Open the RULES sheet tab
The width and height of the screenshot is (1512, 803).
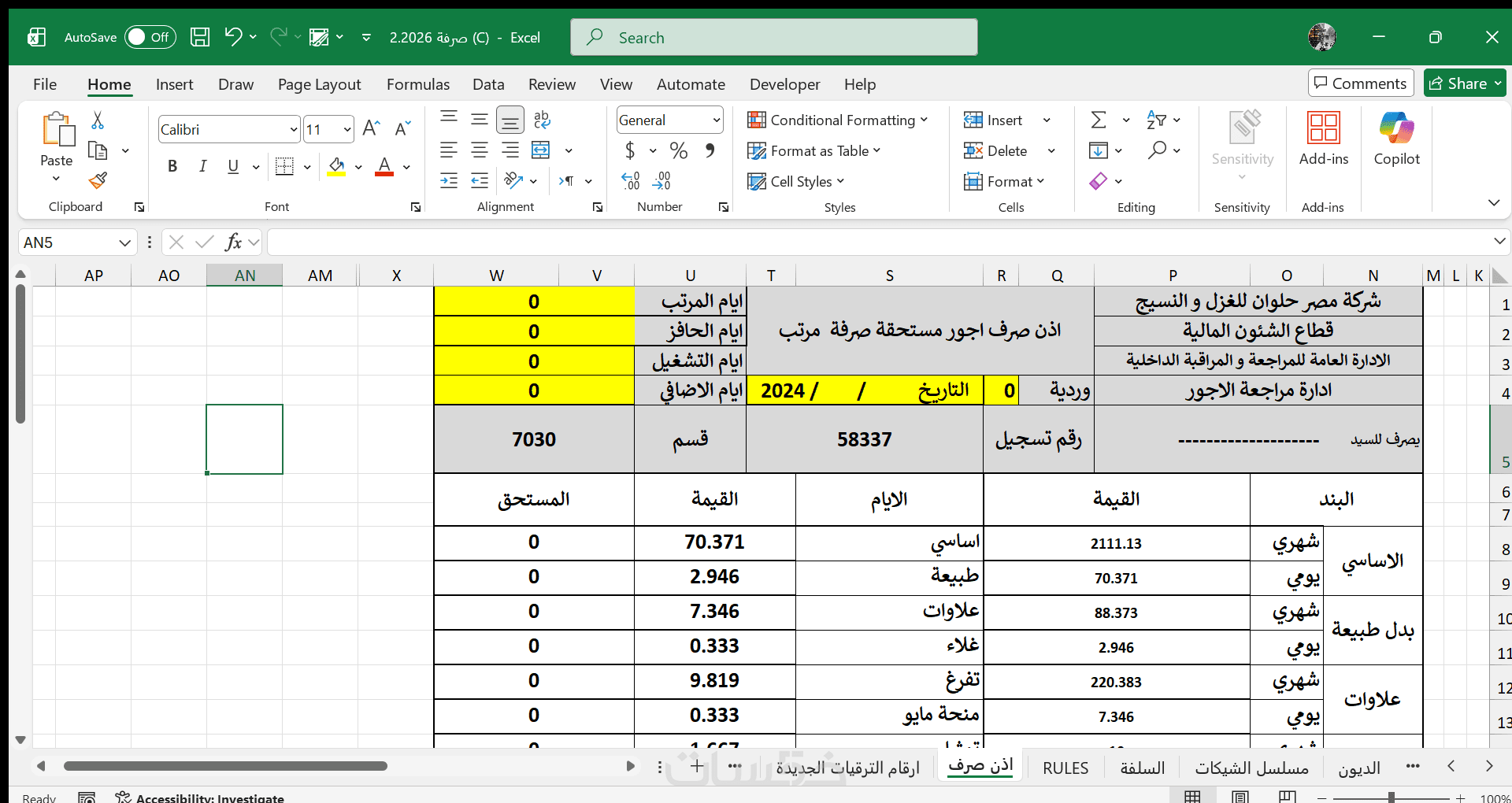click(1065, 768)
